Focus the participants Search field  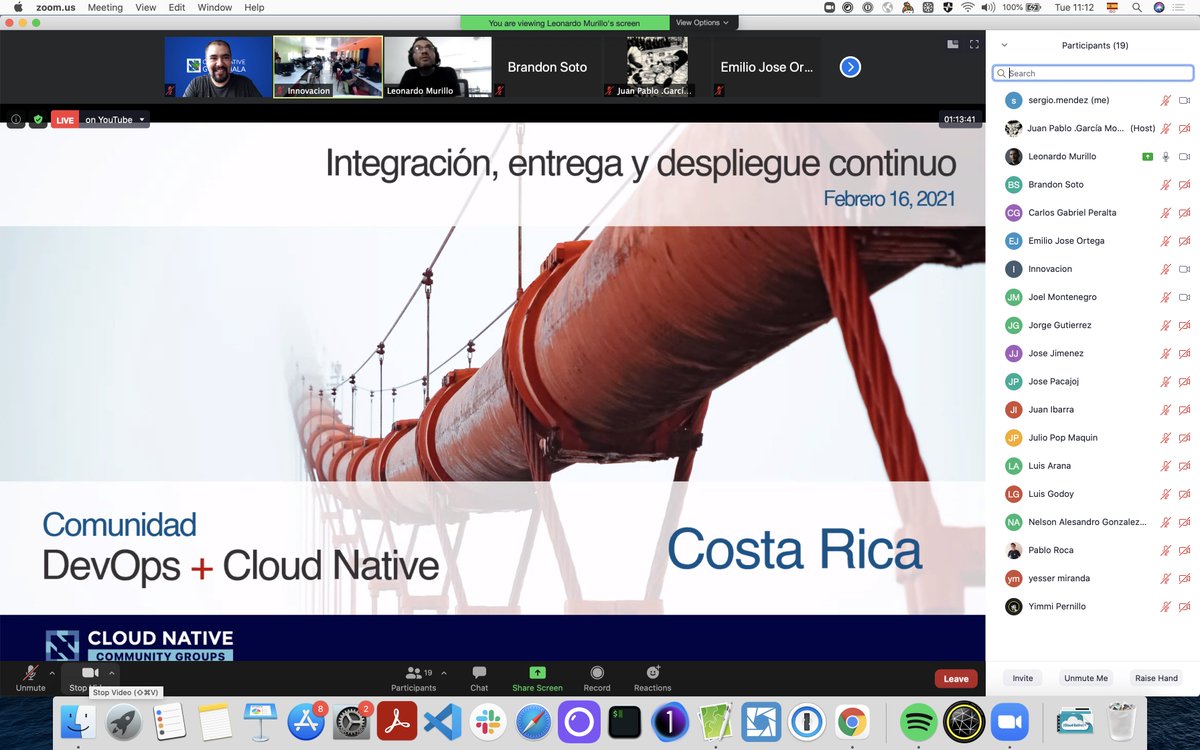pos(1093,73)
